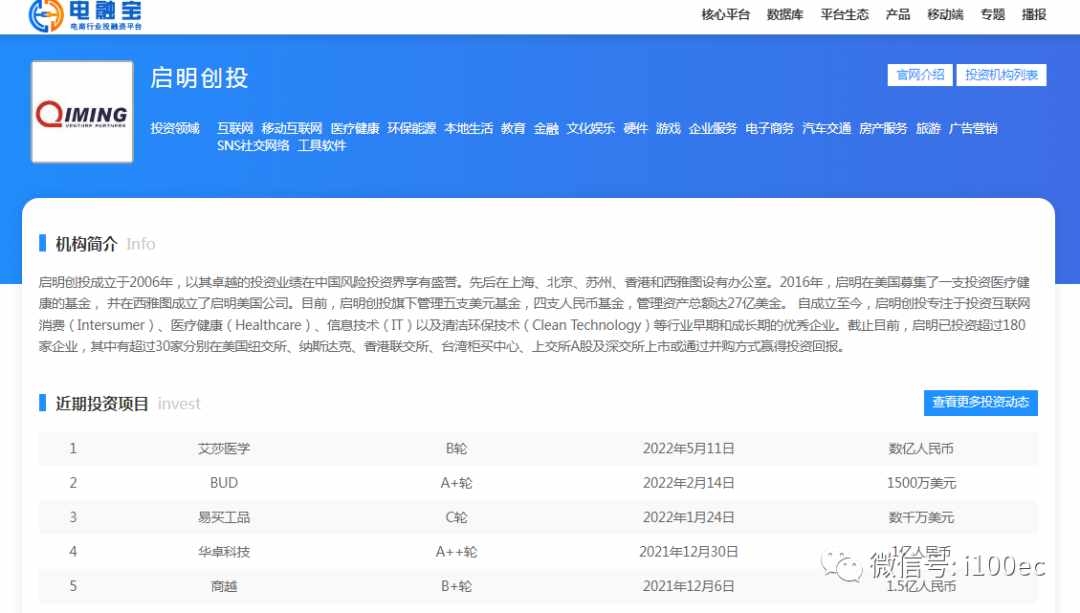The width and height of the screenshot is (1080, 613).
Task: Click the A++轮 round for 华卓科技
Action: pos(456,552)
